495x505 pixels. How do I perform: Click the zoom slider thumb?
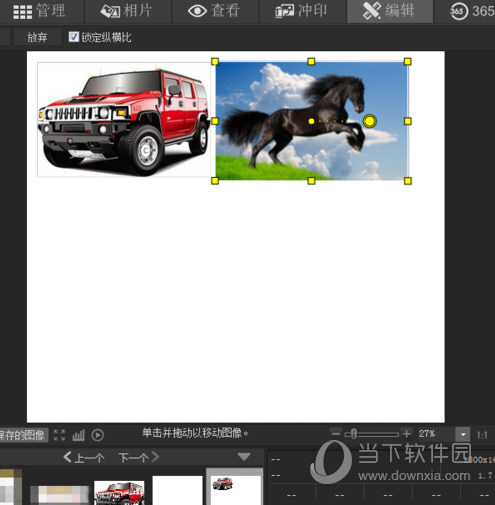[x=354, y=434]
